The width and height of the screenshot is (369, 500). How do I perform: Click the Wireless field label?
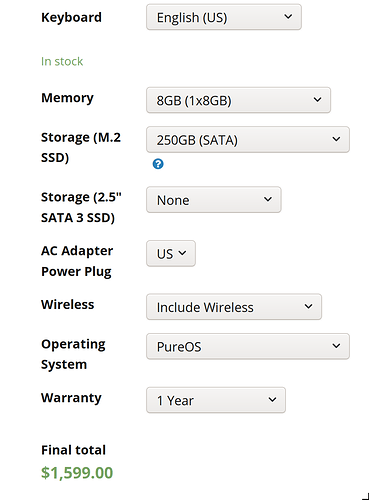click(x=68, y=304)
